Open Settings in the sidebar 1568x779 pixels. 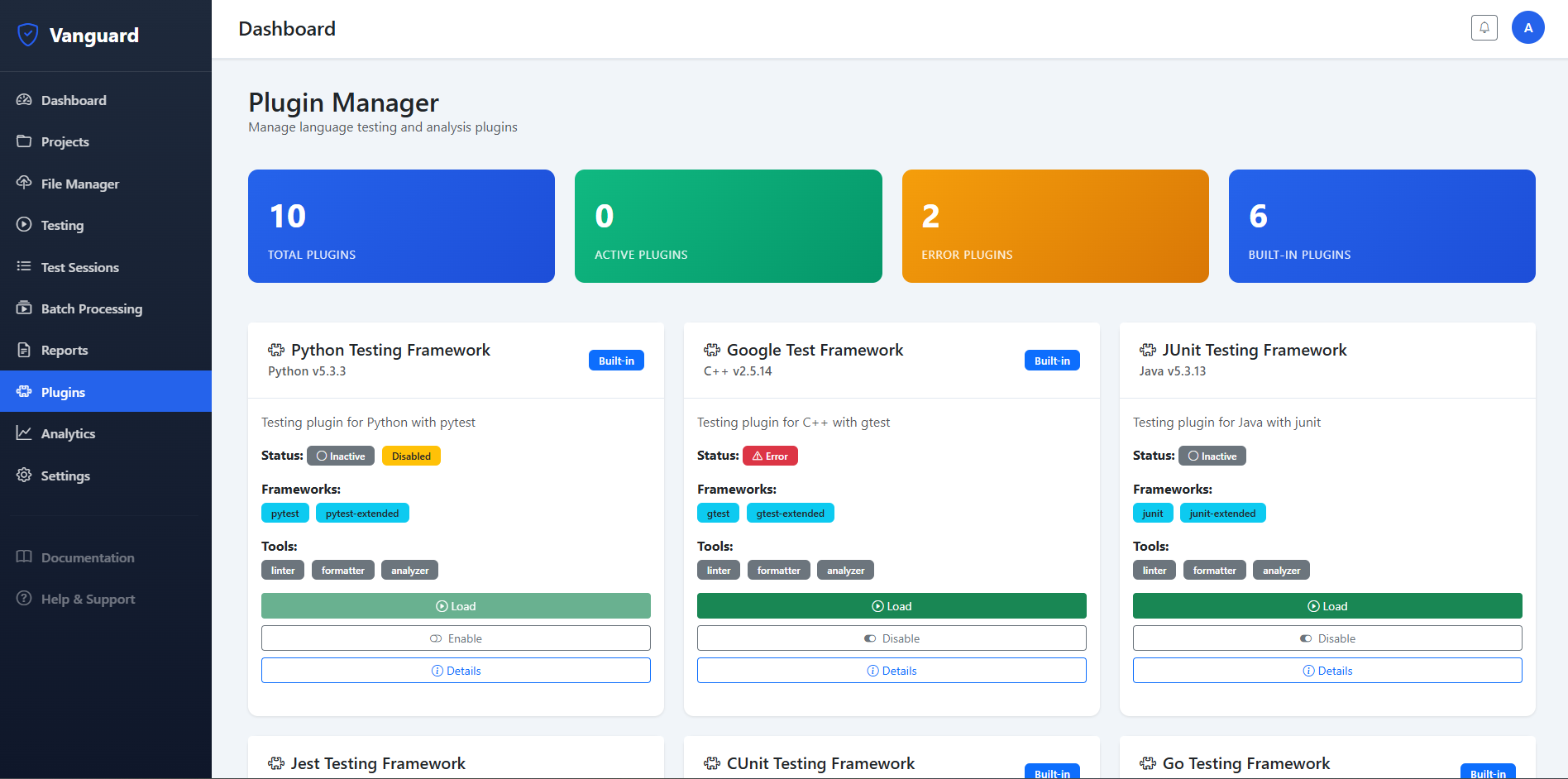point(65,476)
